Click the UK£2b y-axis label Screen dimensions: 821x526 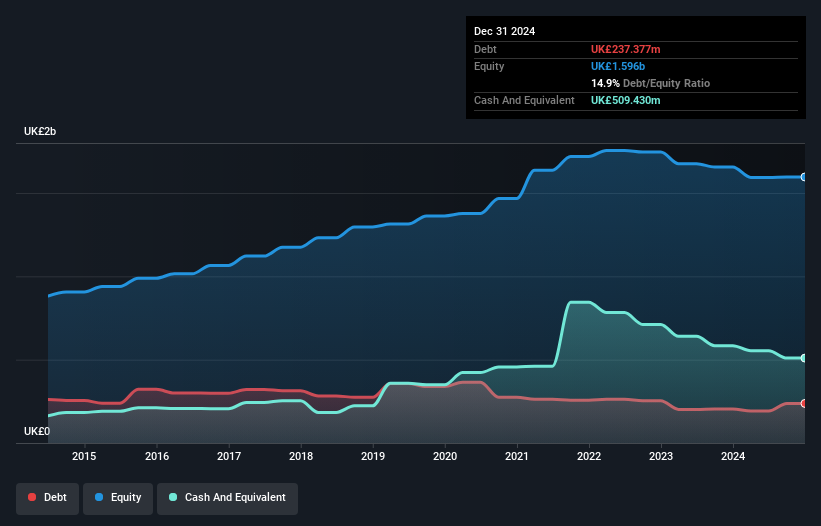[40, 131]
